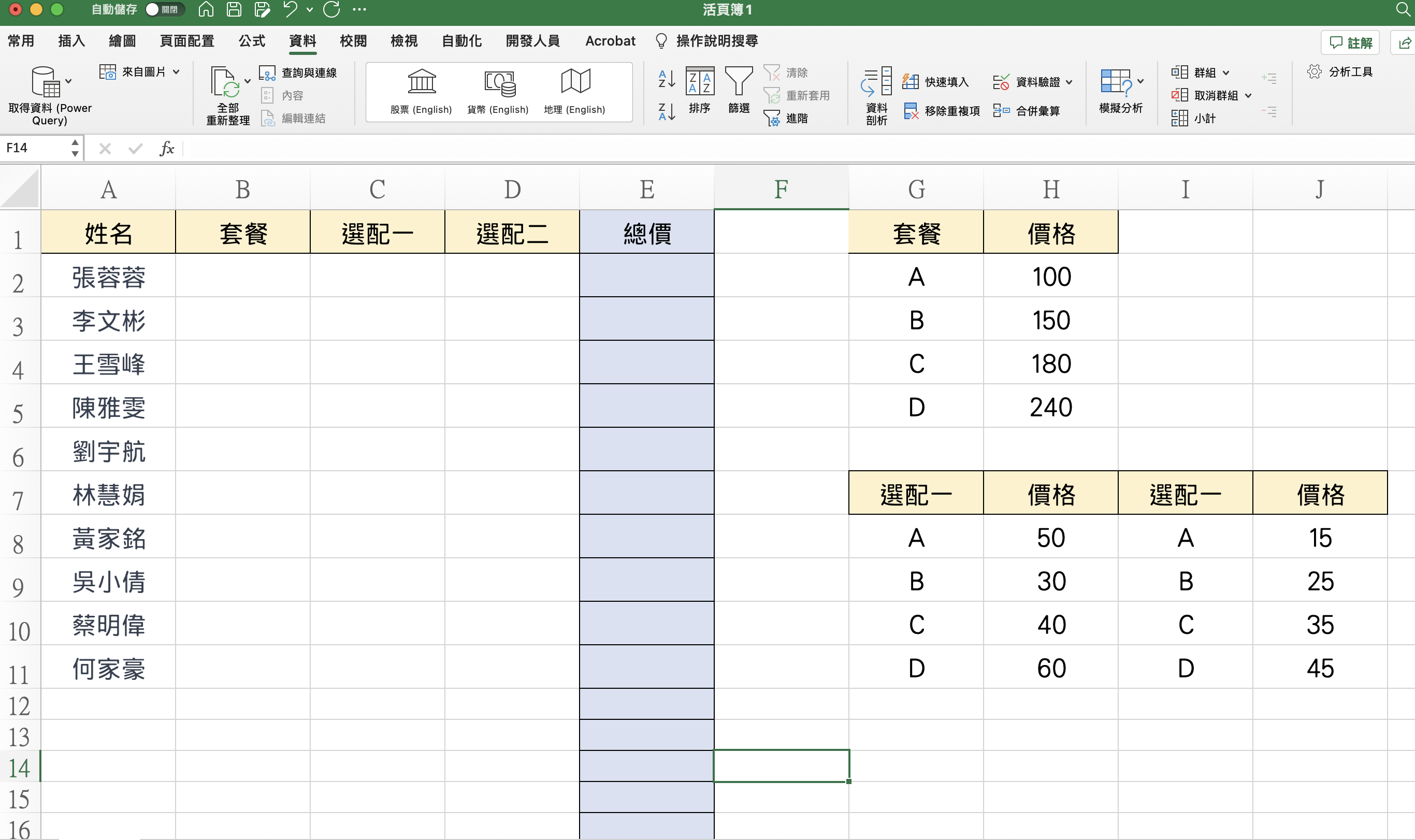Open Text to Columns (資料剖析)
Screen dimensions: 1415x840
pyautogui.click(x=876, y=95)
